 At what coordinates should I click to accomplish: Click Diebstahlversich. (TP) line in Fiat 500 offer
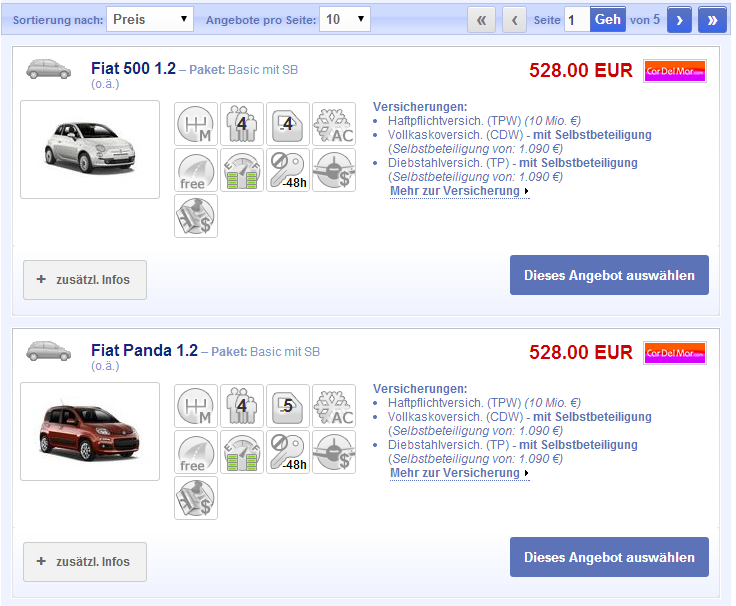(x=513, y=163)
